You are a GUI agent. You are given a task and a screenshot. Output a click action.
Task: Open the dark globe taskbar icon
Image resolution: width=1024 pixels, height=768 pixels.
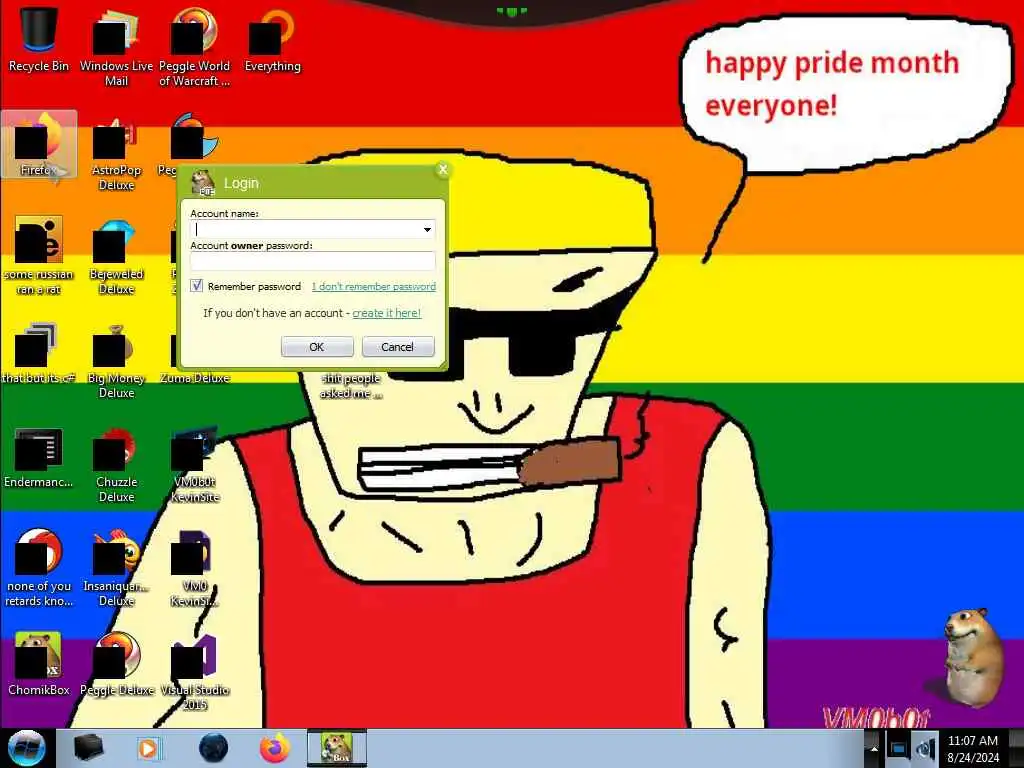214,748
